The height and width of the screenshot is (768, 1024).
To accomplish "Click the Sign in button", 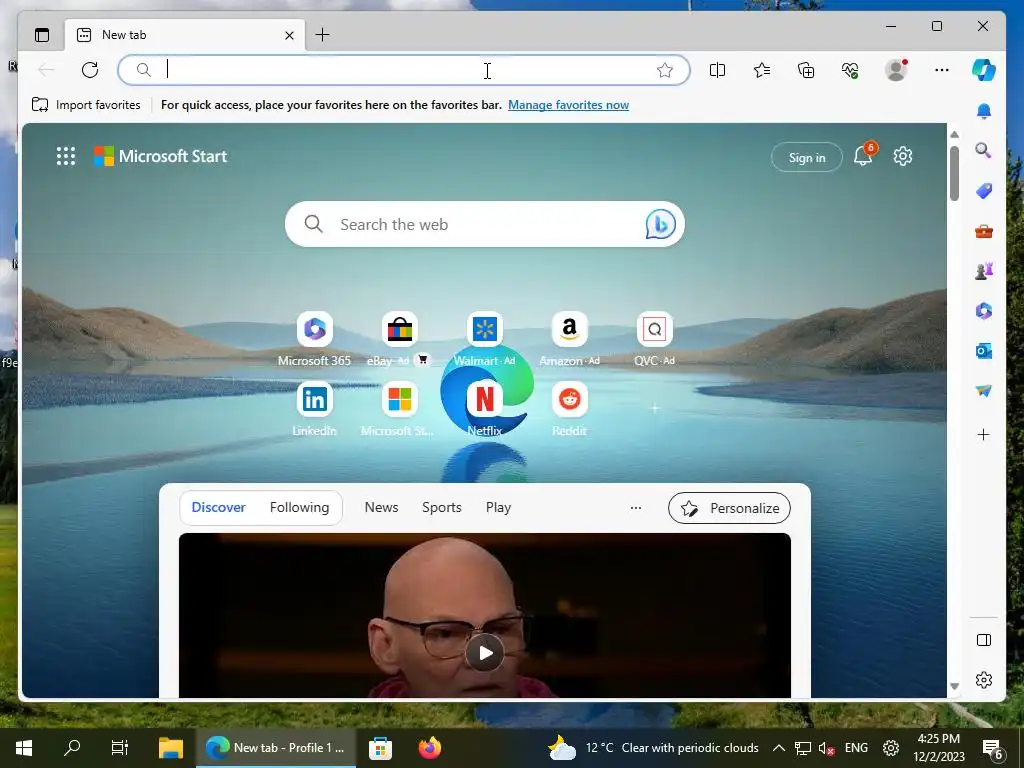I will pos(807,157).
